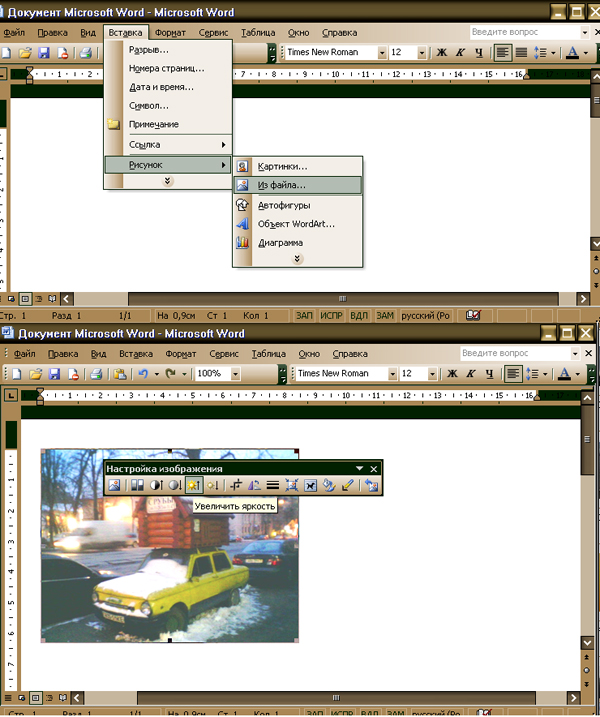Viewport: 600px width, 717px height.
Task: Click Save diskette icon in car-photo window
Action: tap(54, 374)
